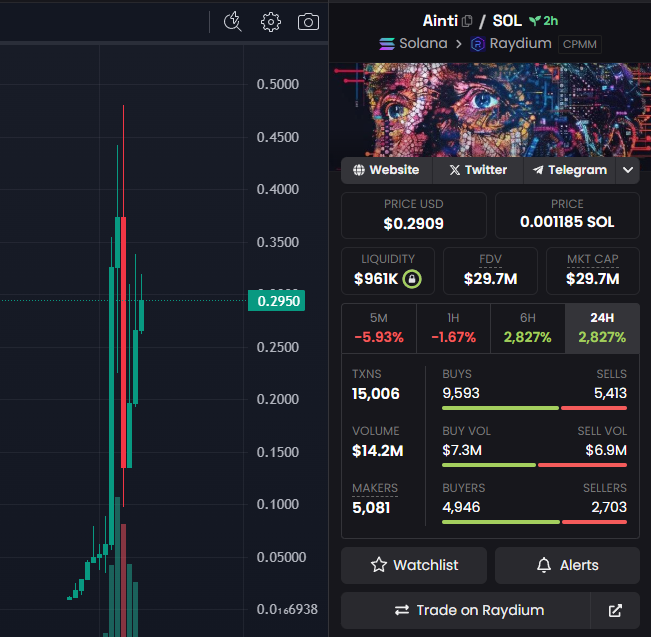This screenshot has height=637, width=651.
Task: Click the 0.1000 price axis label
Action: [x=278, y=504]
